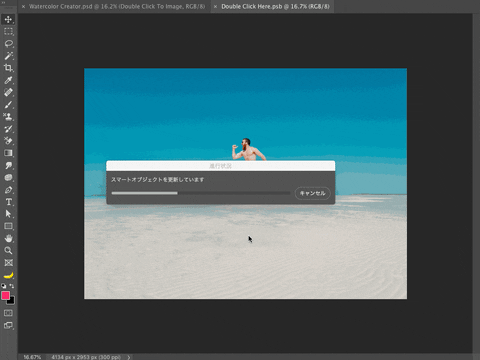Close the Double Click Here.psb tab
The height and width of the screenshot is (360, 480).
[215, 6]
